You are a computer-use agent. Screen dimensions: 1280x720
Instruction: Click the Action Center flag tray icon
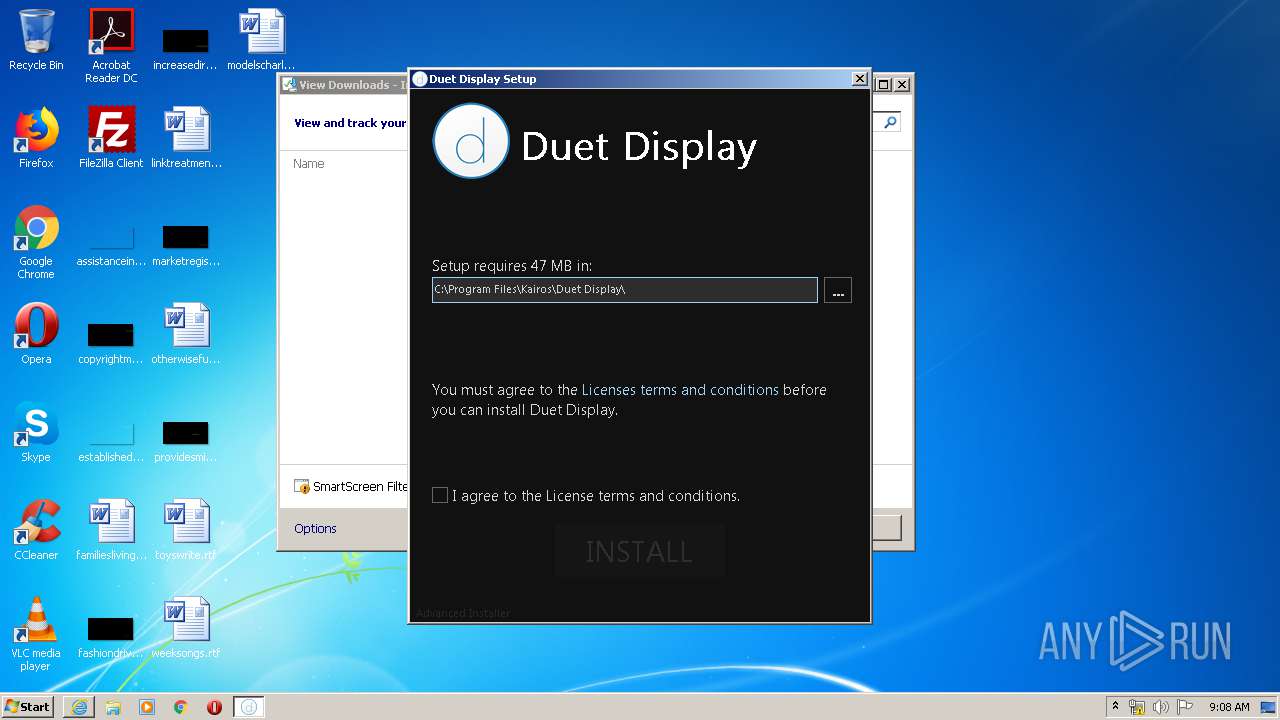click(1185, 707)
